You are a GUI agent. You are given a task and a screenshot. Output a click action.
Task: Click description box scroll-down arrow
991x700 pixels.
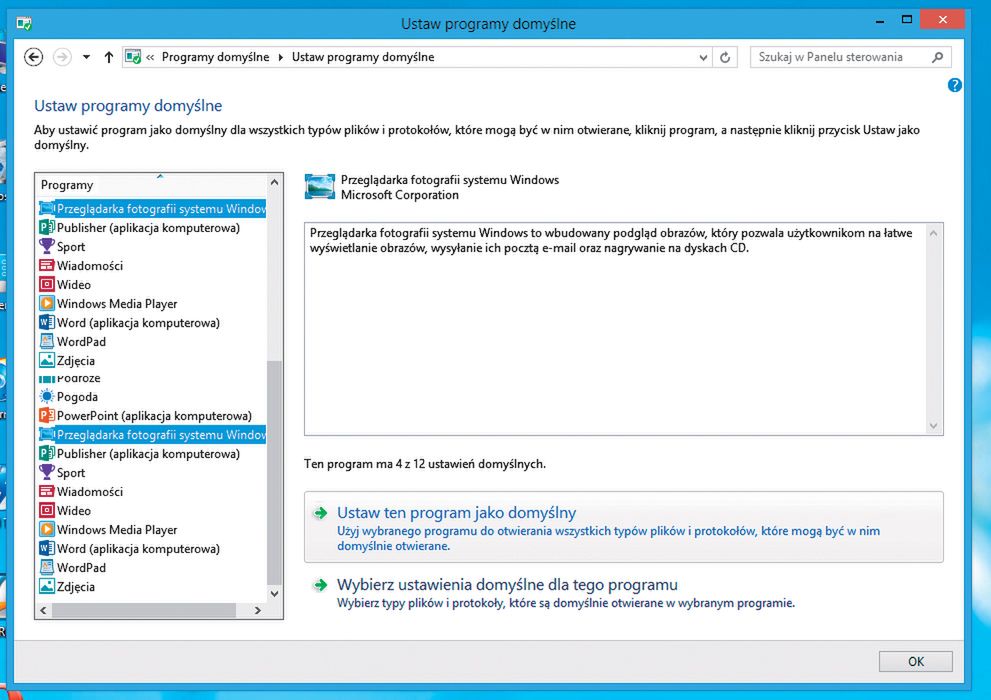pos(933,426)
